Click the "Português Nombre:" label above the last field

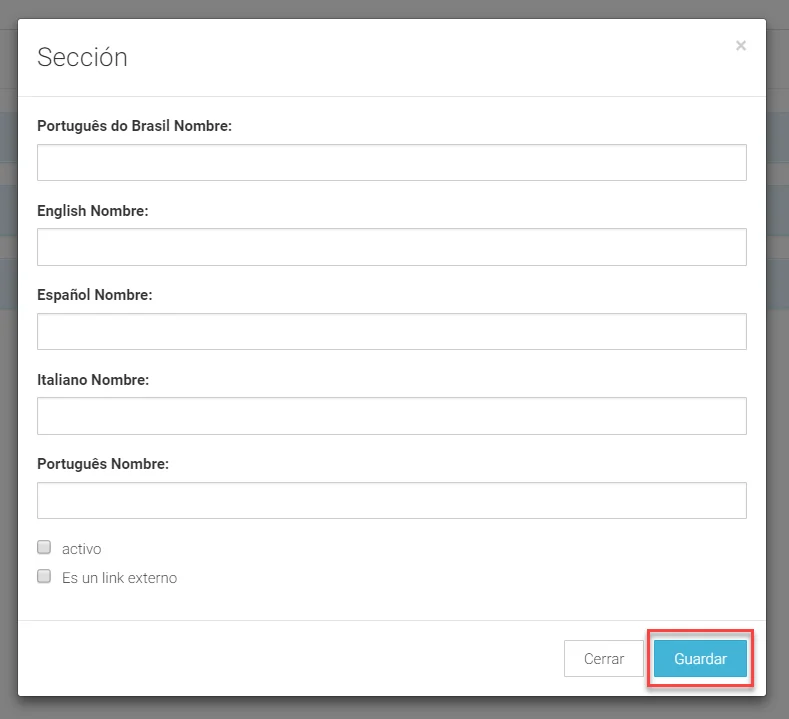(103, 464)
